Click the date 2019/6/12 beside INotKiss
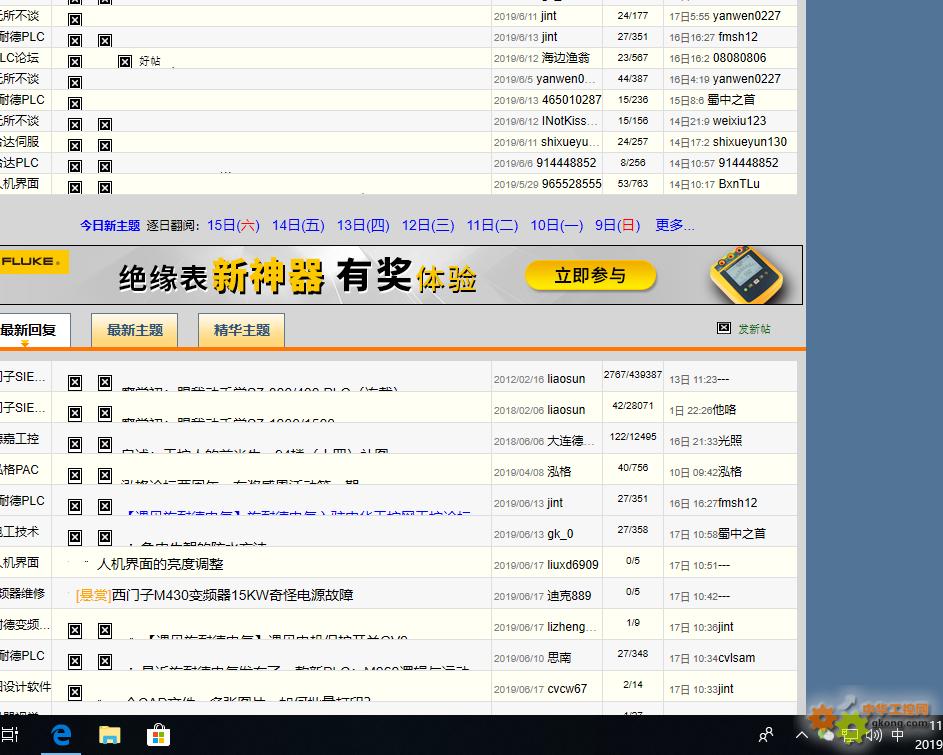Image resolution: width=943 pixels, height=755 pixels. tap(516, 122)
